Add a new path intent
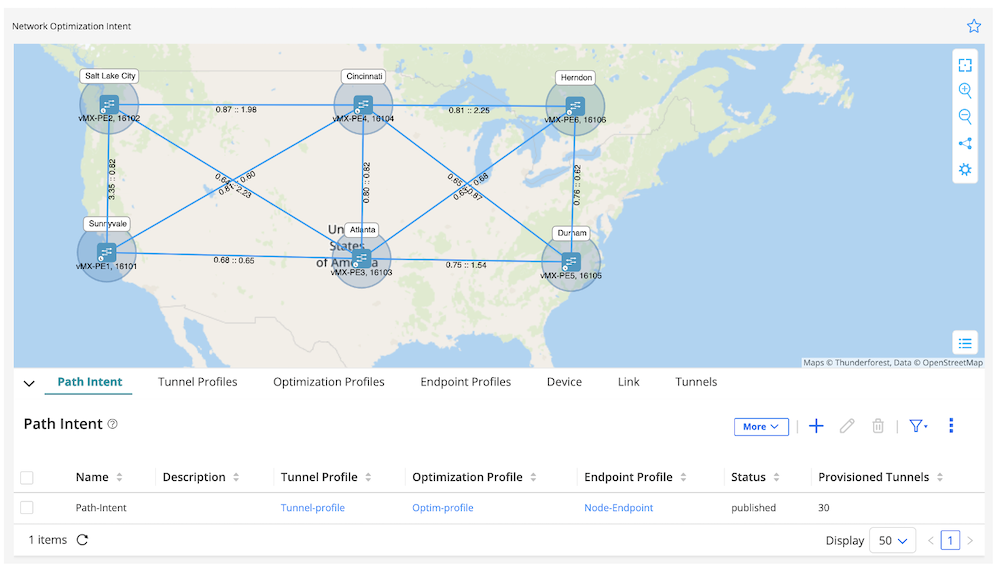 click(816, 426)
